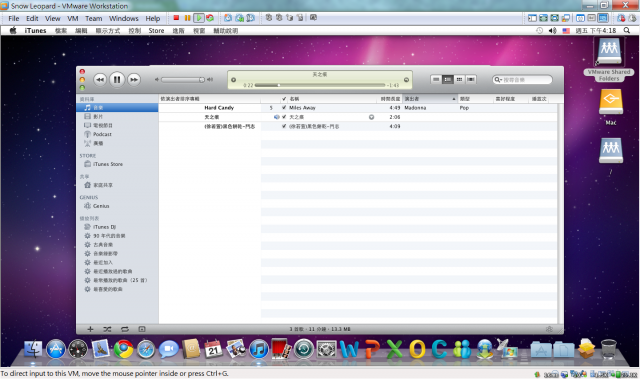
Task: Click the album-by-artist column header
Action: (x=209, y=99)
